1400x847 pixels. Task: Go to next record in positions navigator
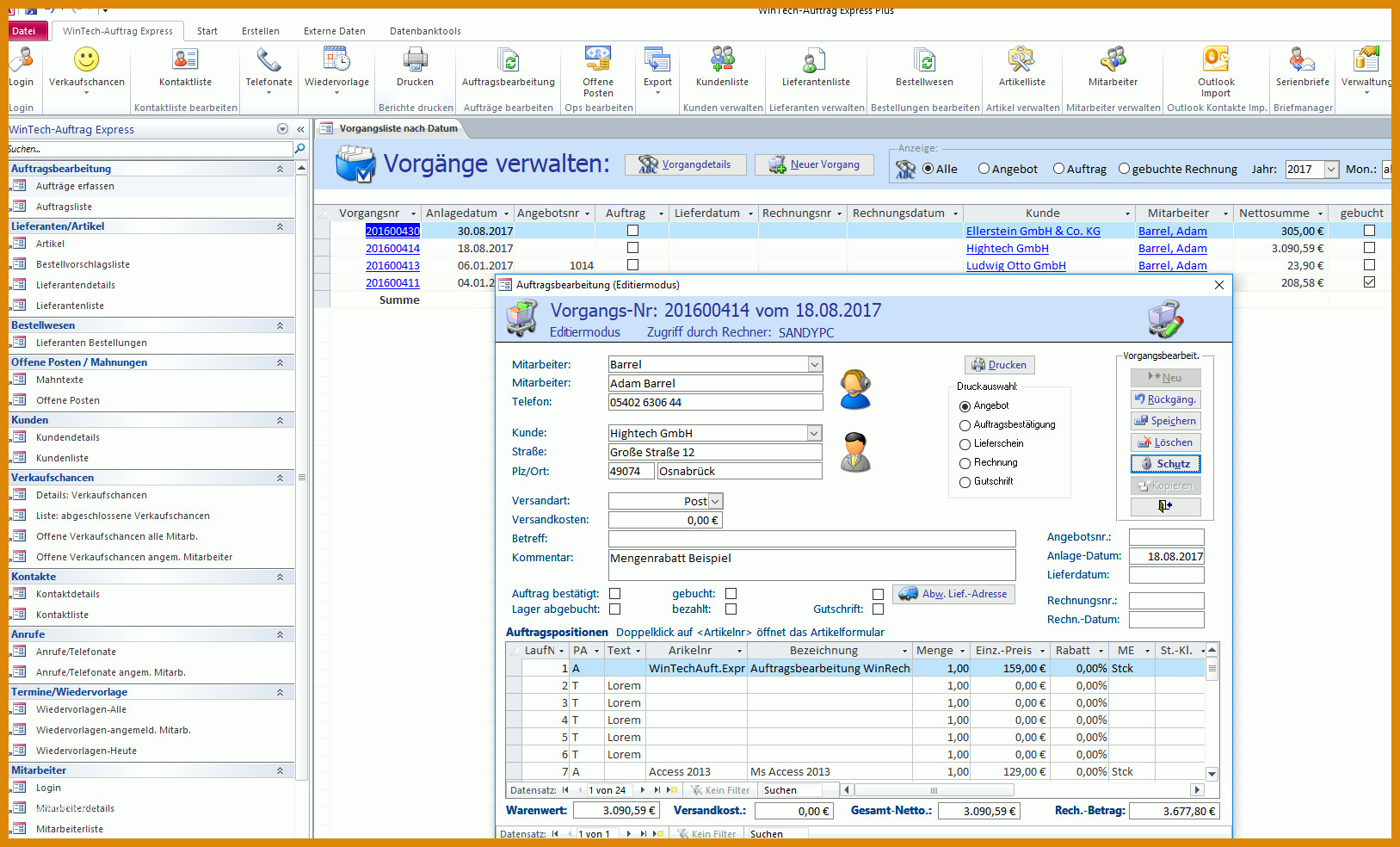(643, 789)
